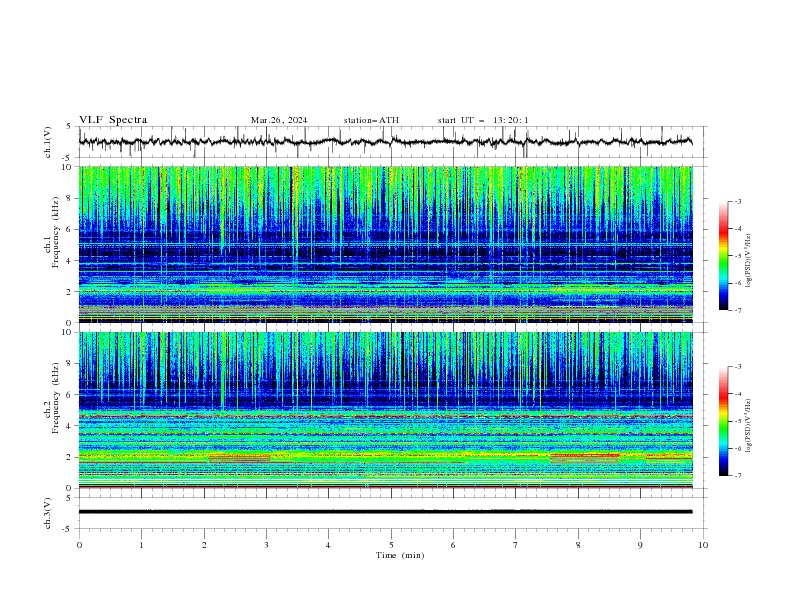This screenshot has height=612, width=792.
Task: Click the "-3" label on ch.1 colorbar
Action: tap(738, 201)
